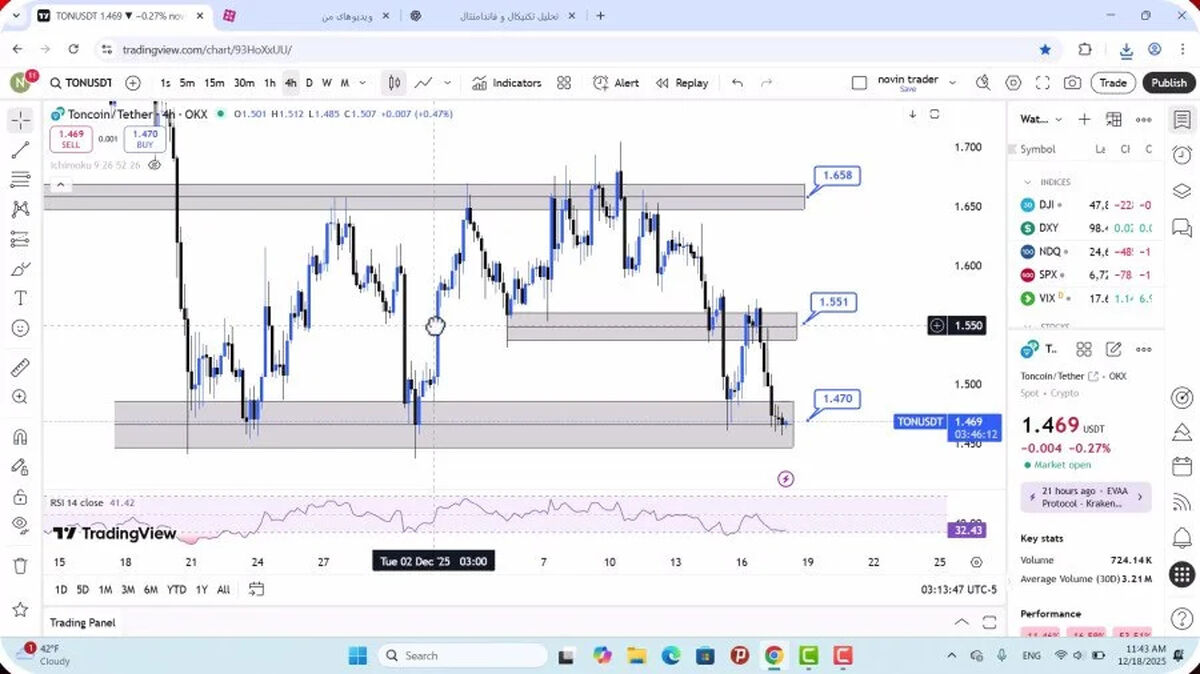Screen dimensions: 1200x674
Task: Collapse the INDICES watchlist section
Action: tap(1027, 182)
